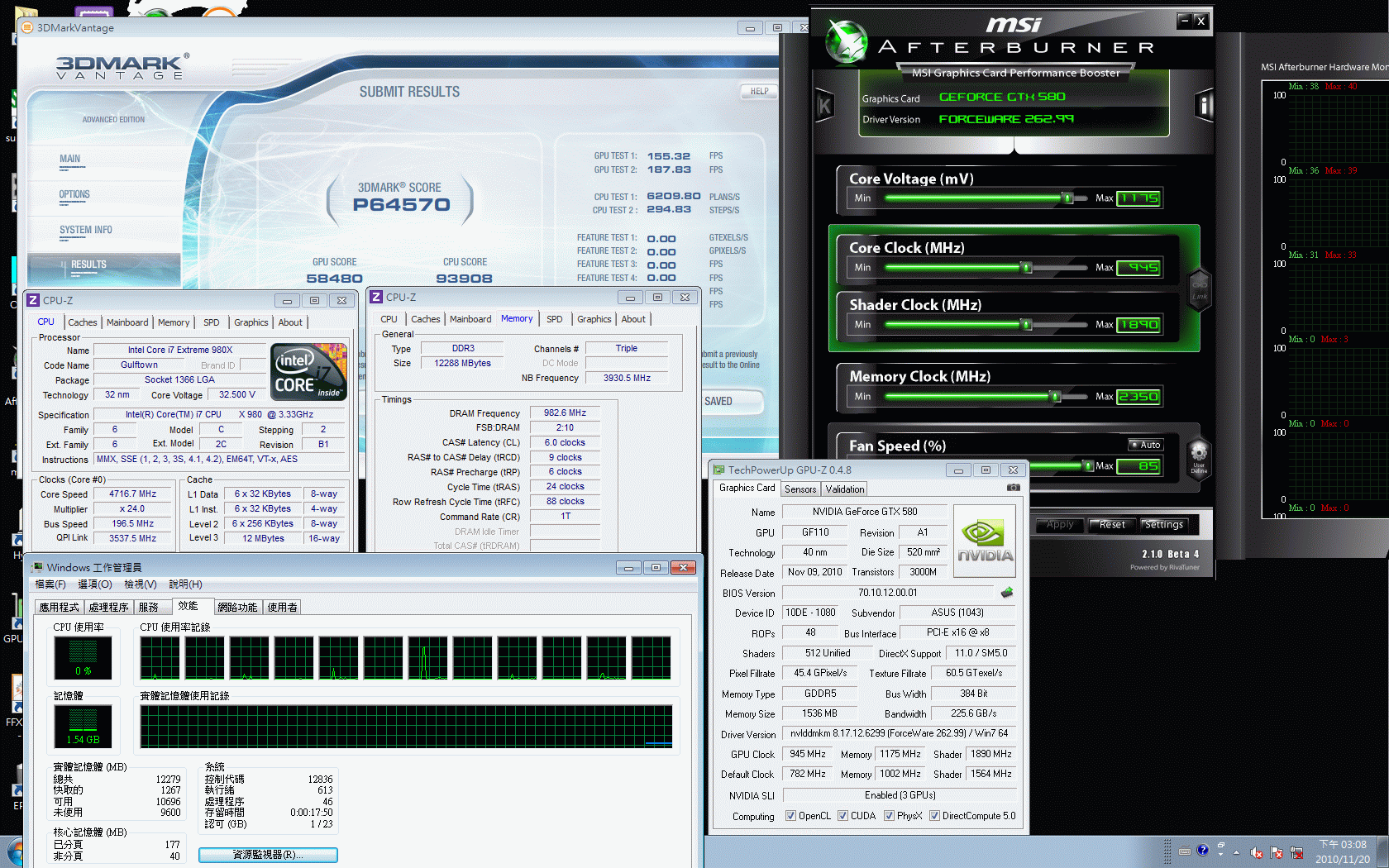Click the BIOS save icon in GPU-Z

tap(1006, 593)
